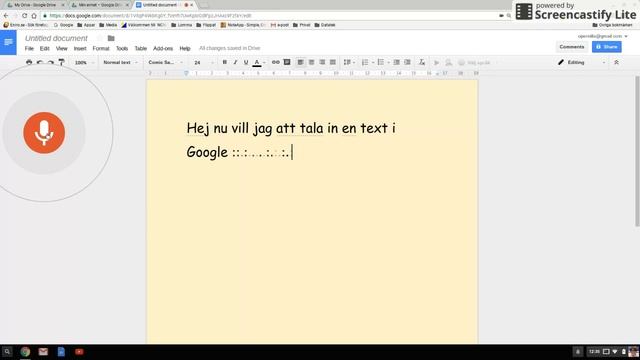The image size is (640, 360).
Task: Open Chrome from the taskbar
Action: point(25,351)
